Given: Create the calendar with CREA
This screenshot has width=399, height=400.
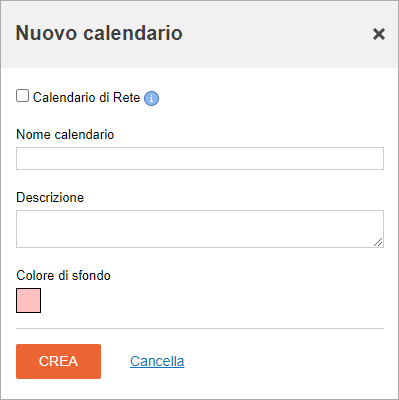Looking at the screenshot, I should pos(58,361).
